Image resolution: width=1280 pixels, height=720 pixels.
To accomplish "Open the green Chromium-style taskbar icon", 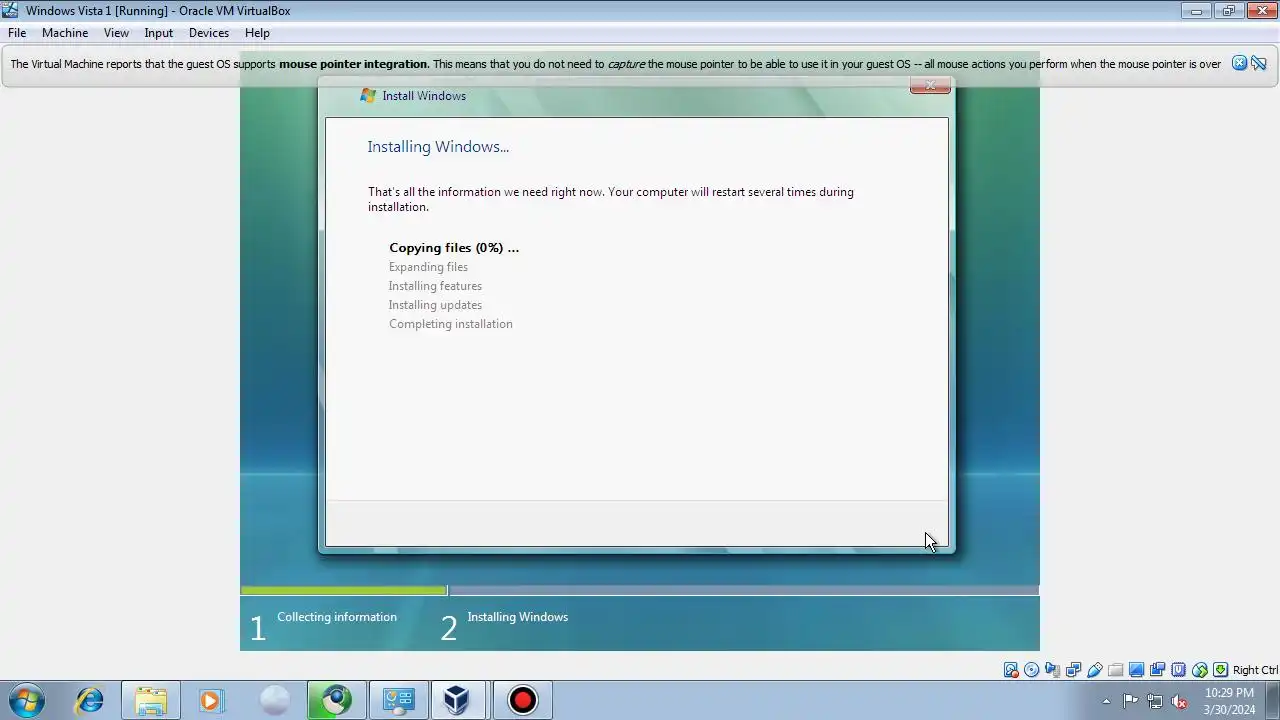I will [x=336, y=700].
